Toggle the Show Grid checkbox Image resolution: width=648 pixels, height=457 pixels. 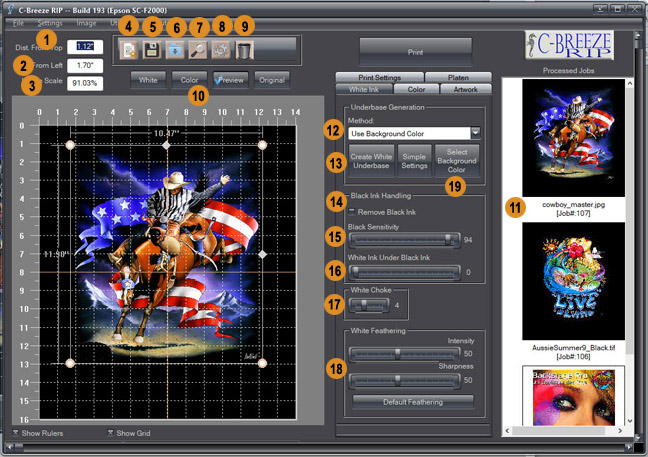[110, 433]
